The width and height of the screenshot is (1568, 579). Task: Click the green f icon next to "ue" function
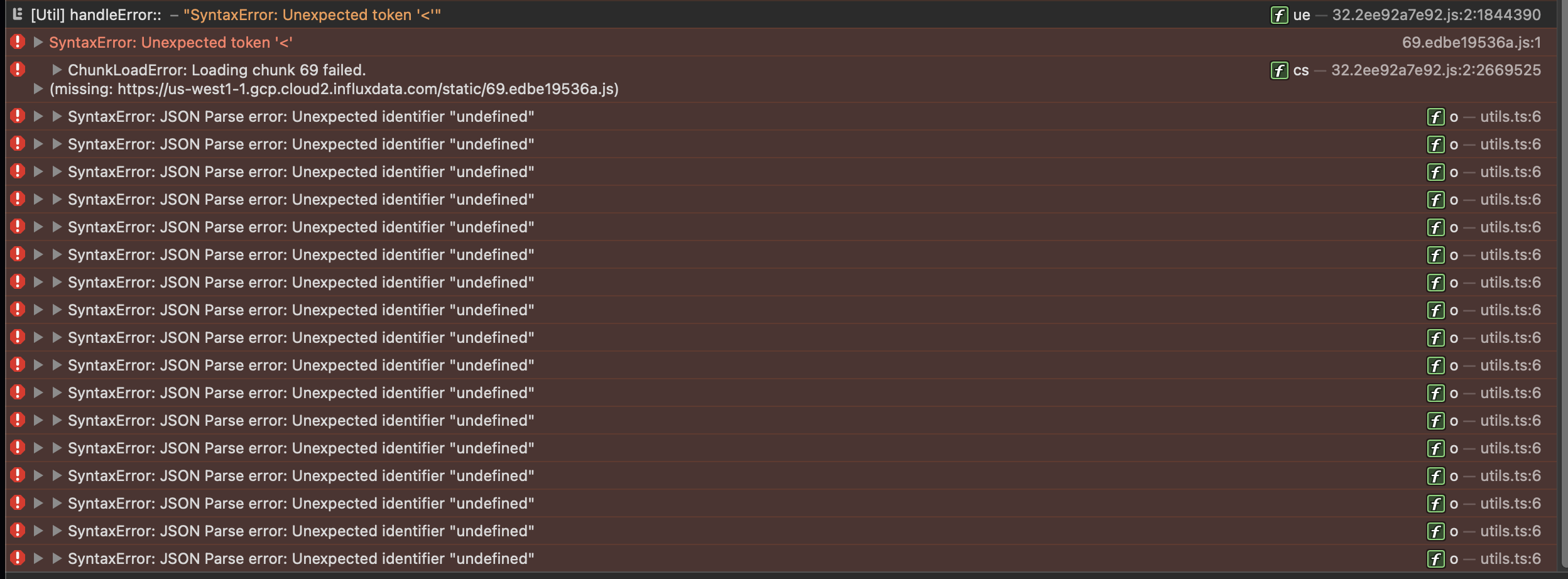(1280, 14)
